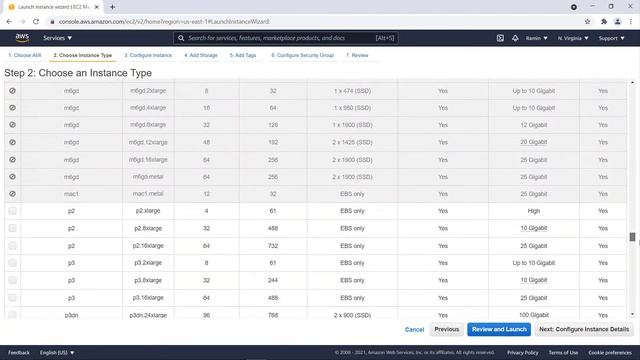Select the p3dn.24xlarge instance checkbox
Image resolution: width=640 pixels, height=360 pixels.
pos(13,315)
